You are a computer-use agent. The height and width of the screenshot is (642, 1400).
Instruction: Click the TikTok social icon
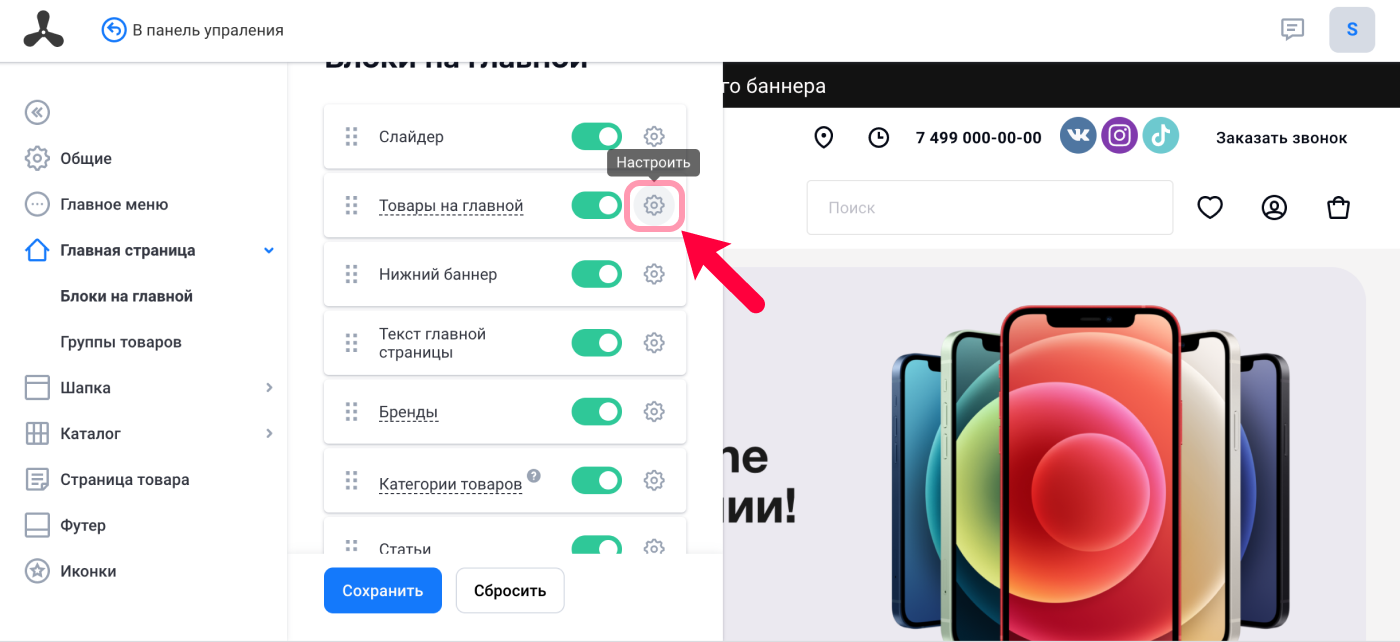pos(1162,135)
